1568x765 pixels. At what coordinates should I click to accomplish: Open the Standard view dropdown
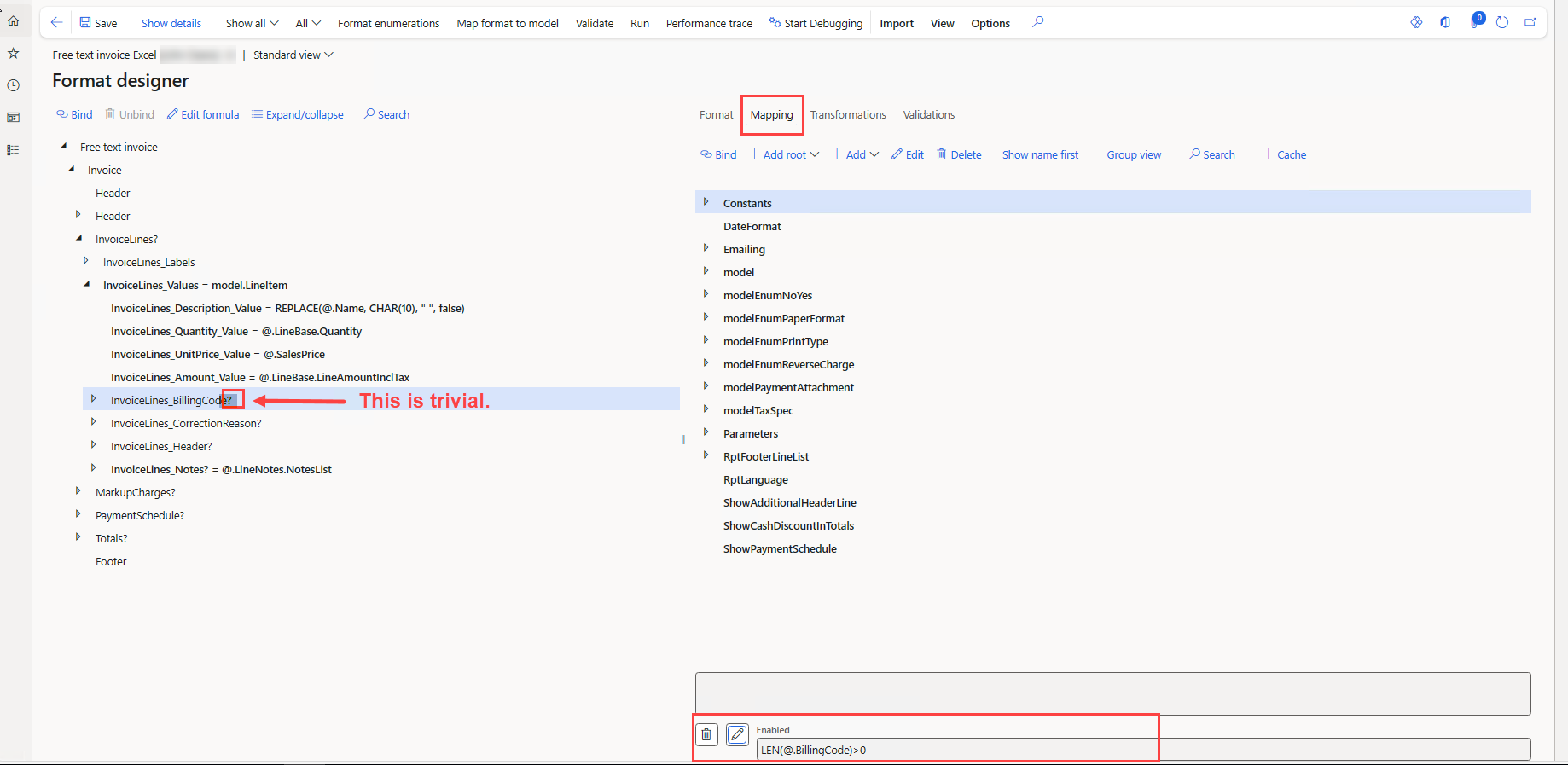[293, 55]
